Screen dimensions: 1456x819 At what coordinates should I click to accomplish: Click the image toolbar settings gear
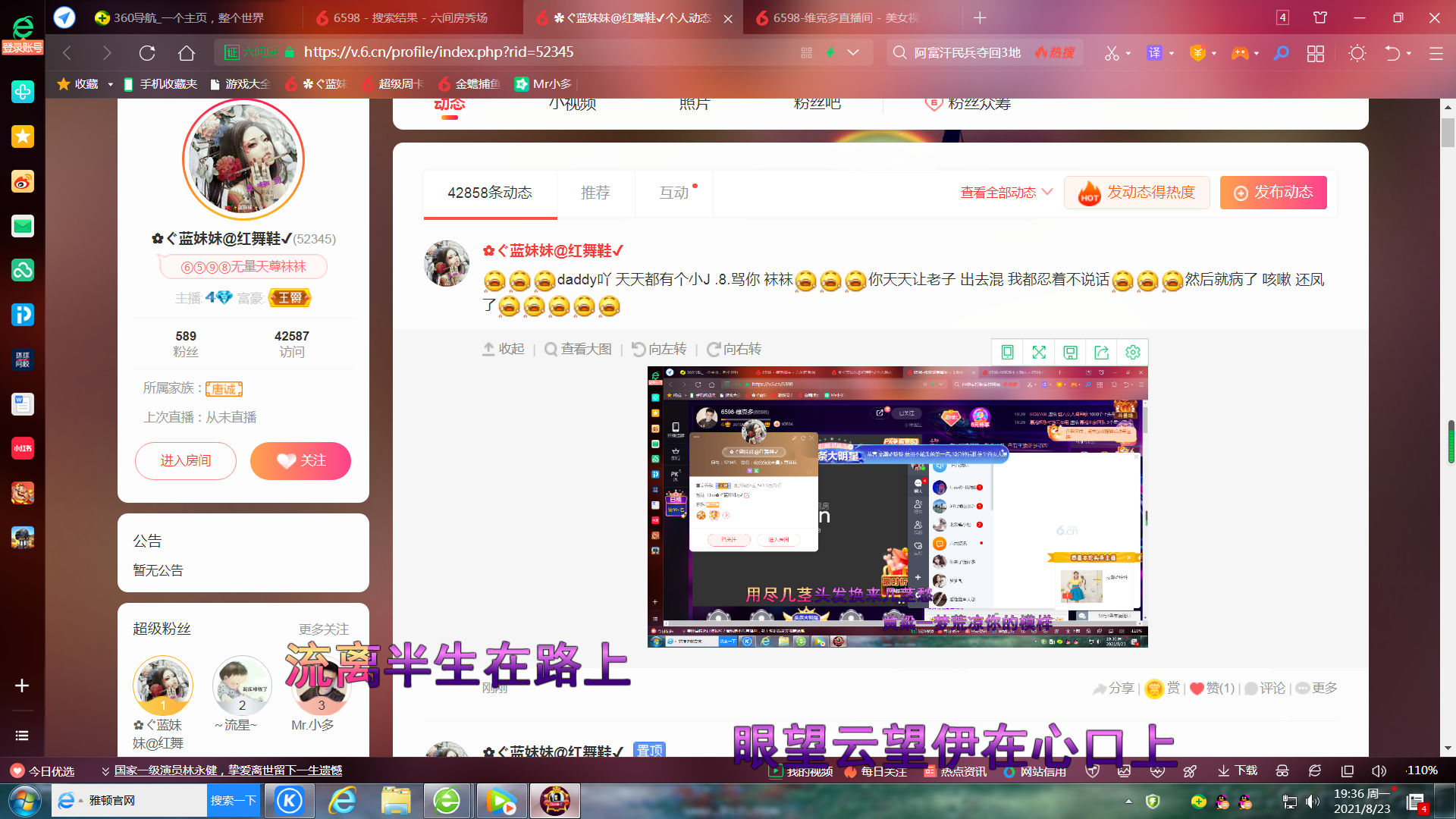[1132, 352]
